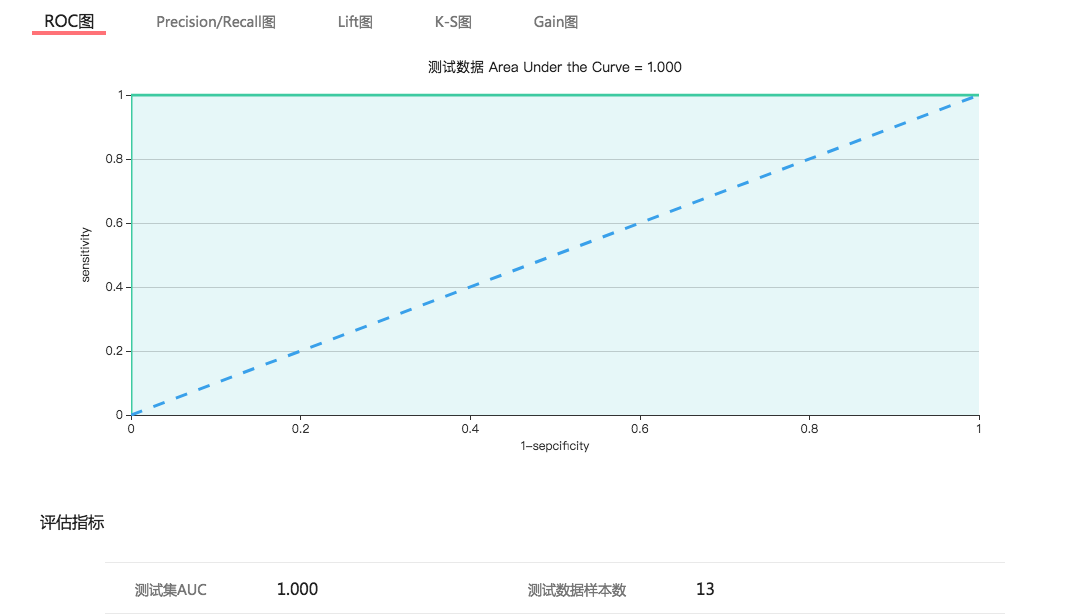
Task: Open the Gain图 tab
Action: [556, 22]
